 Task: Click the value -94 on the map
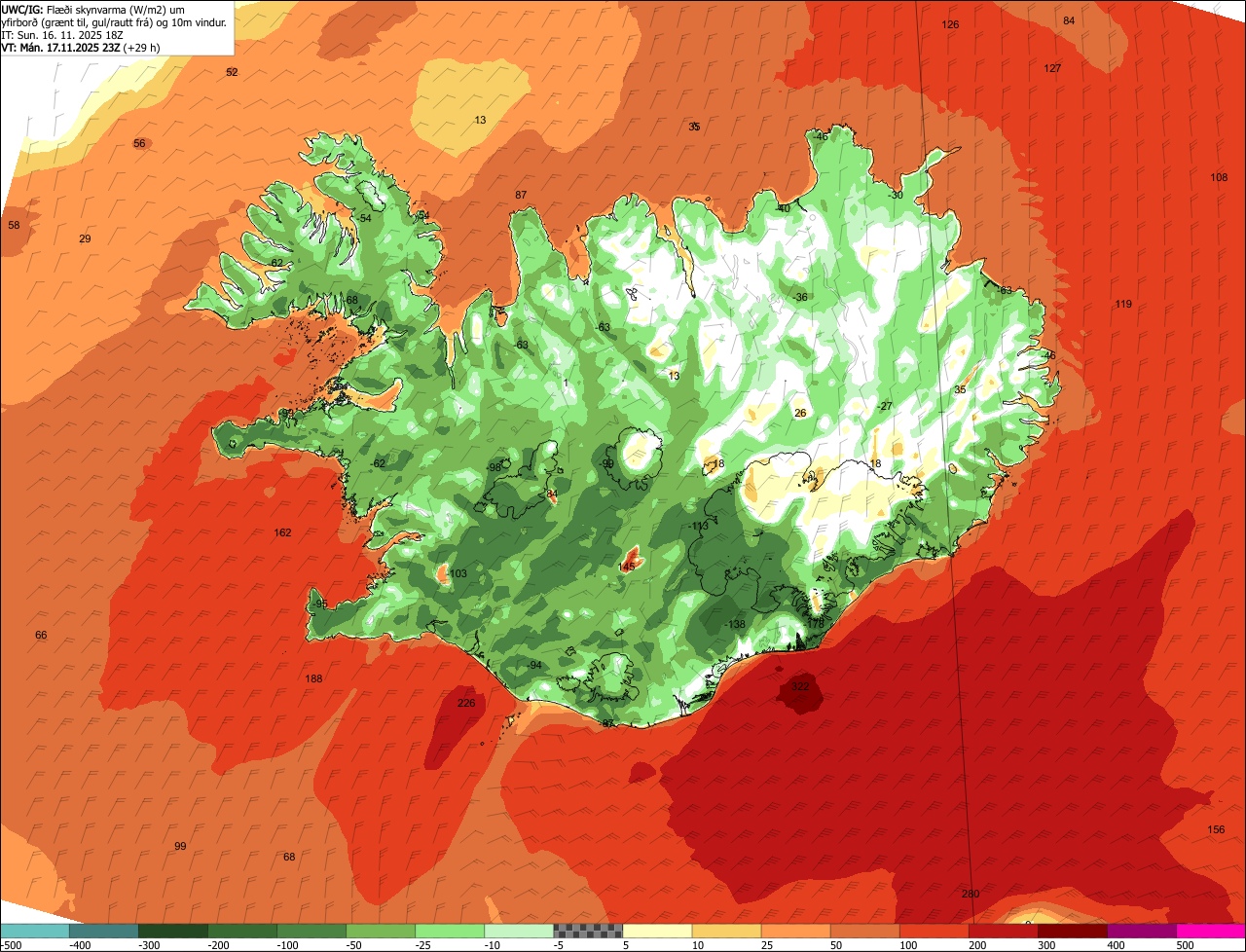pyautogui.click(x=533, y=665)
